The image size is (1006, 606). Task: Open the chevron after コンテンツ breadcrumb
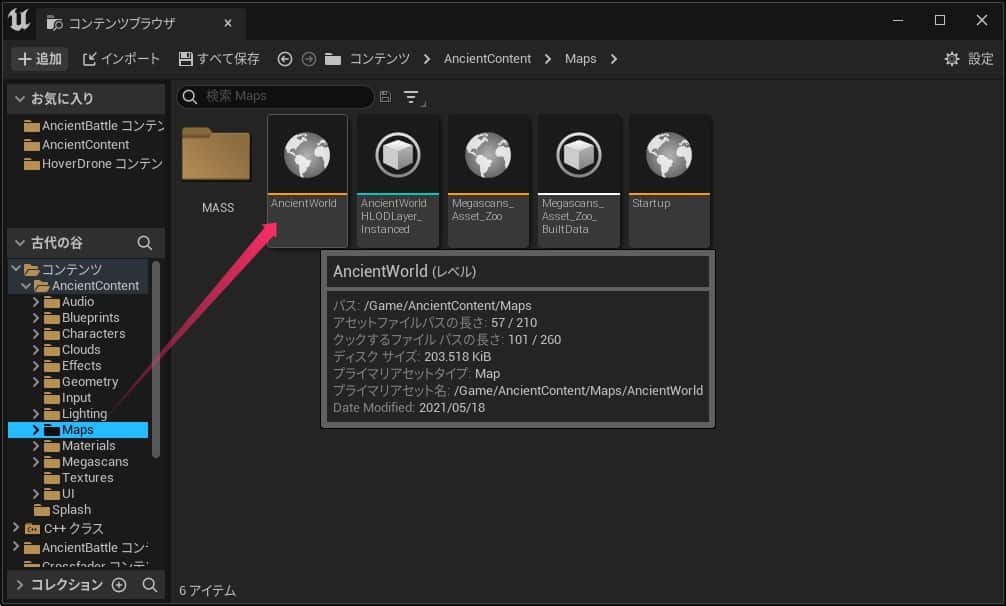point(427,59)
